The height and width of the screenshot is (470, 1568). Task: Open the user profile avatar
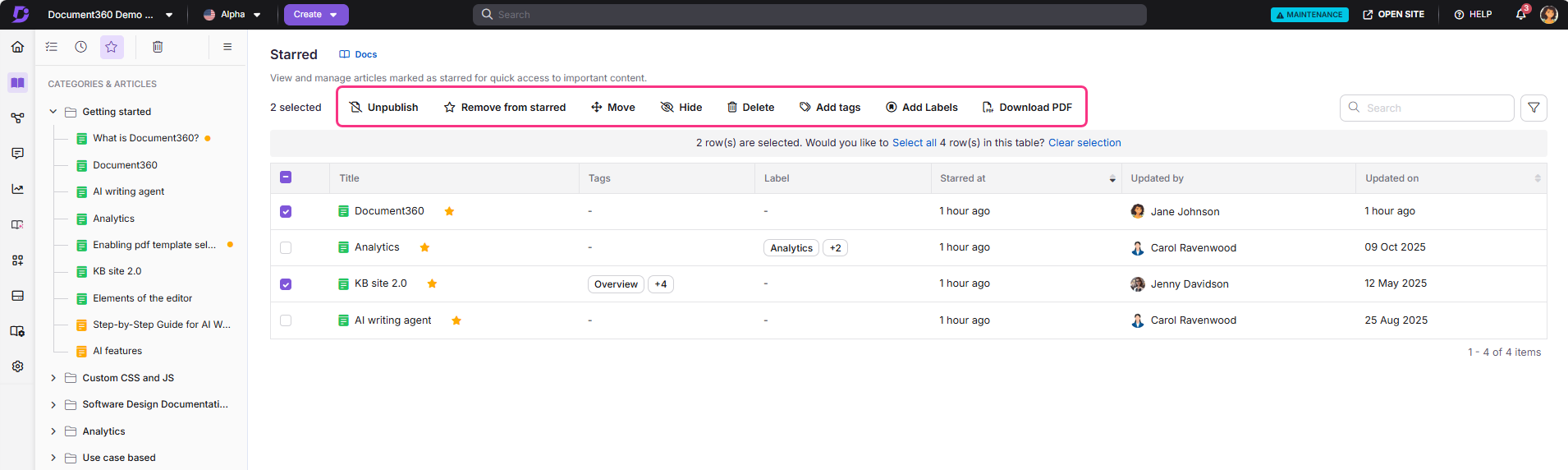(x=1549, y=14)
